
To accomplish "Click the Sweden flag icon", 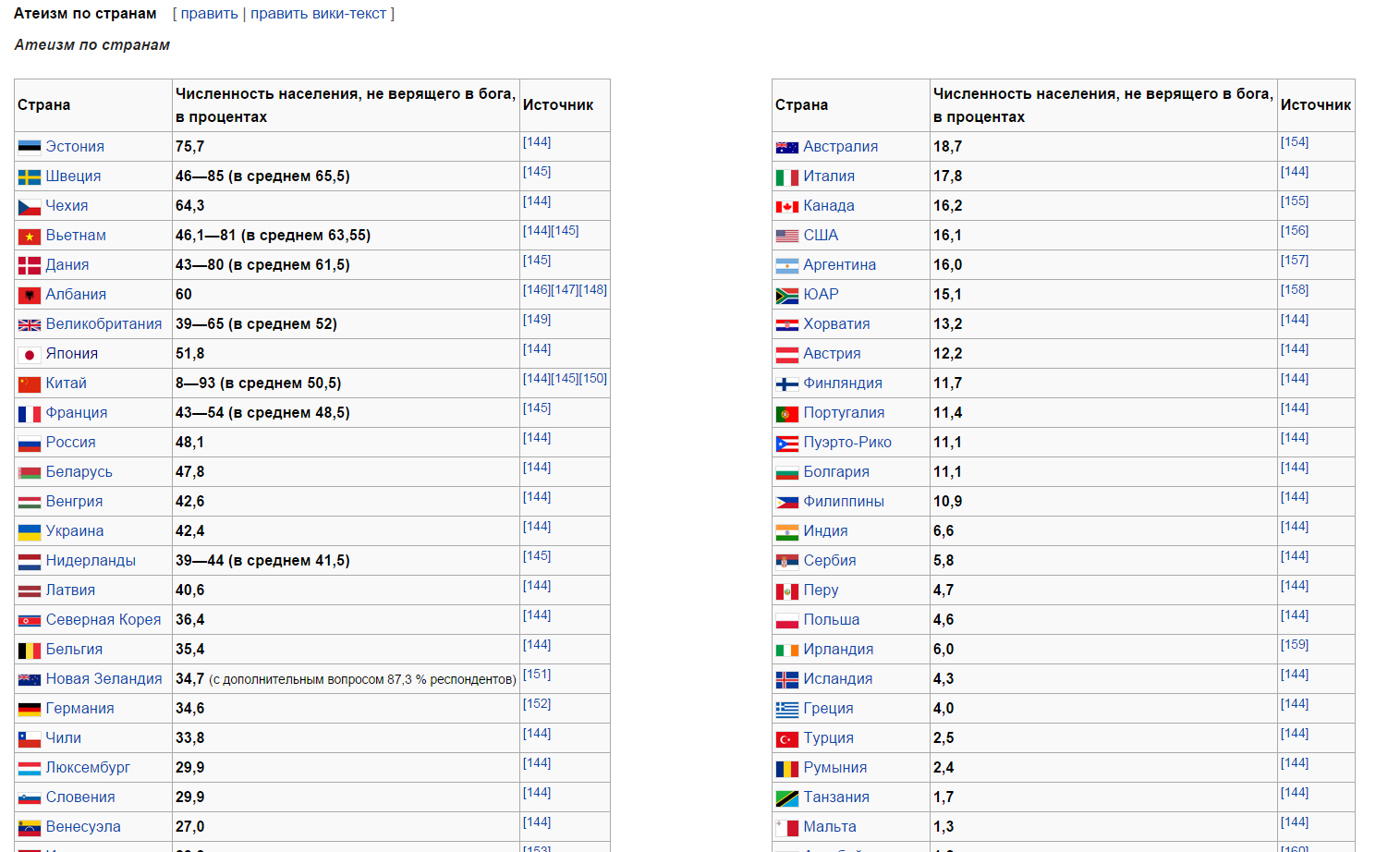I will click(30, 176).
